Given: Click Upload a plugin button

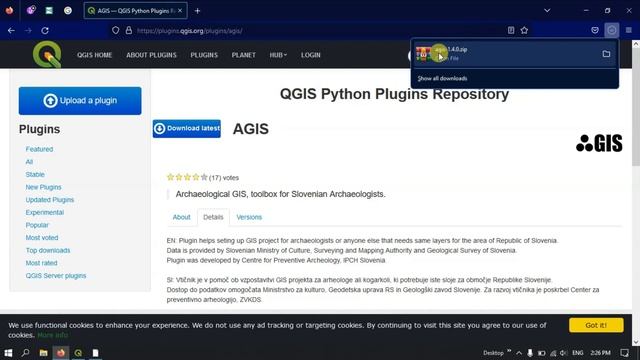Looking at the screenshot, I should (x=80, y=101).
